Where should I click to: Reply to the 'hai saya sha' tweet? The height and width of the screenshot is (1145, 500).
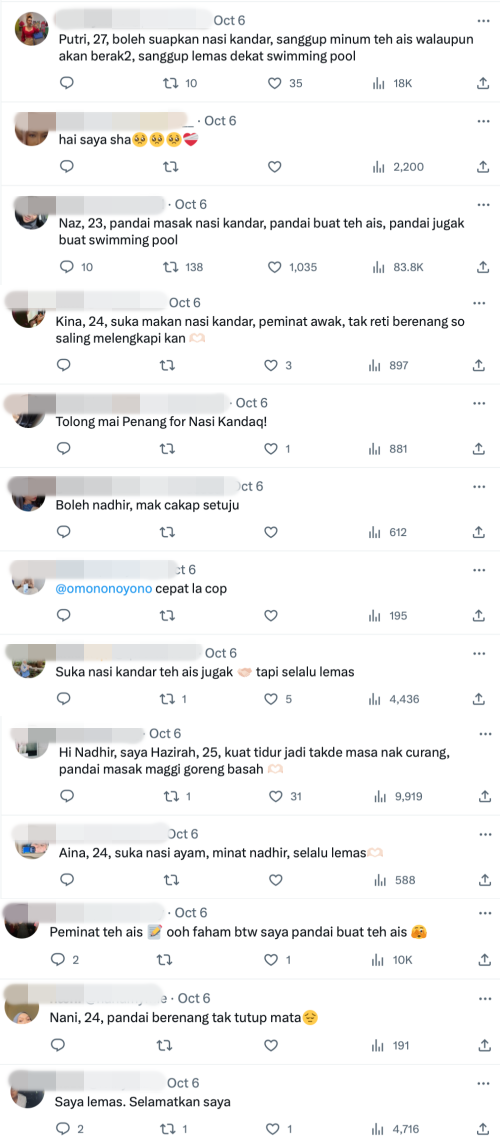coord(66,166)
